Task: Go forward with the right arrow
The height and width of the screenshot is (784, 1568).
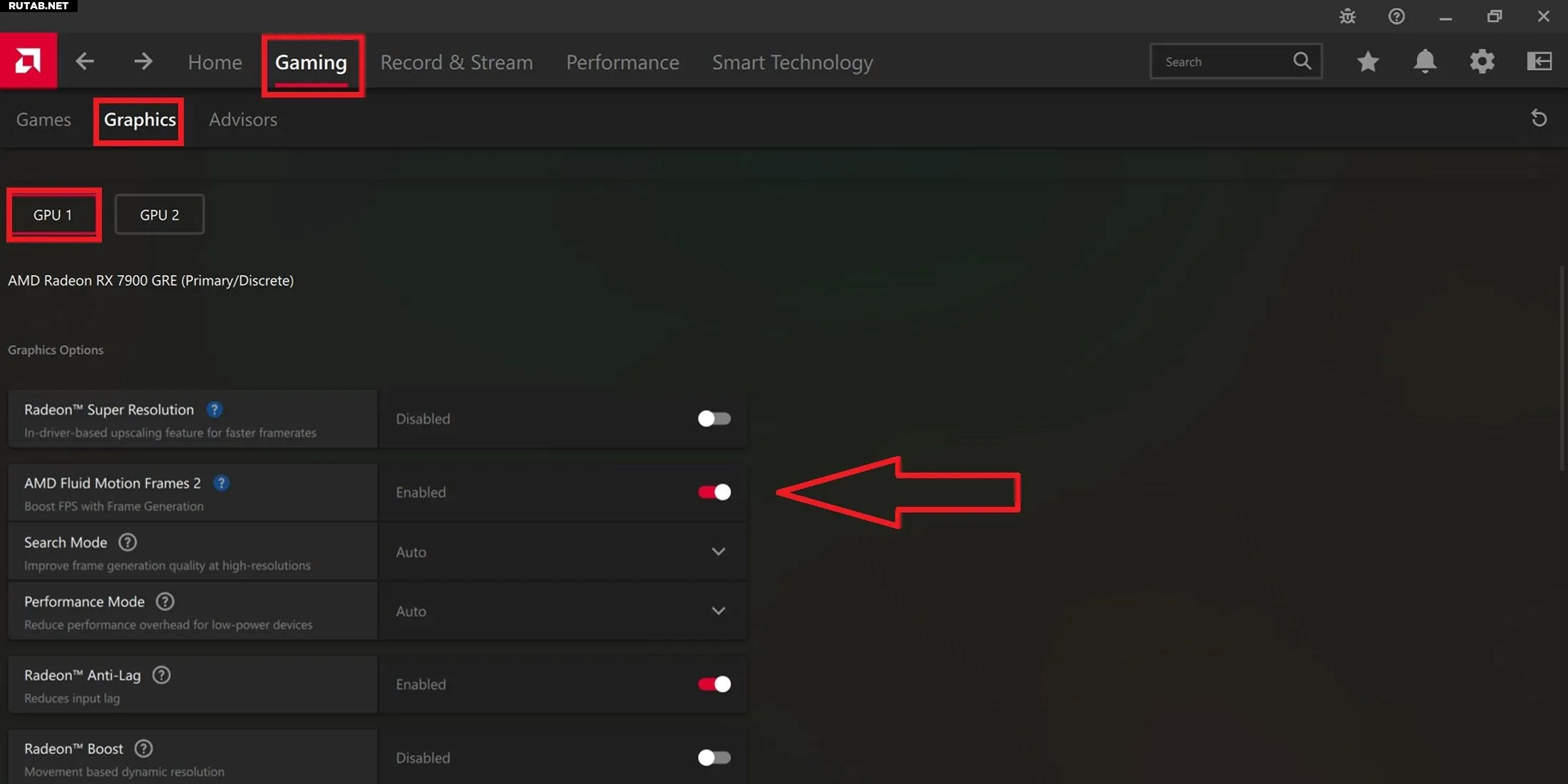Action: tap(143, 61)
